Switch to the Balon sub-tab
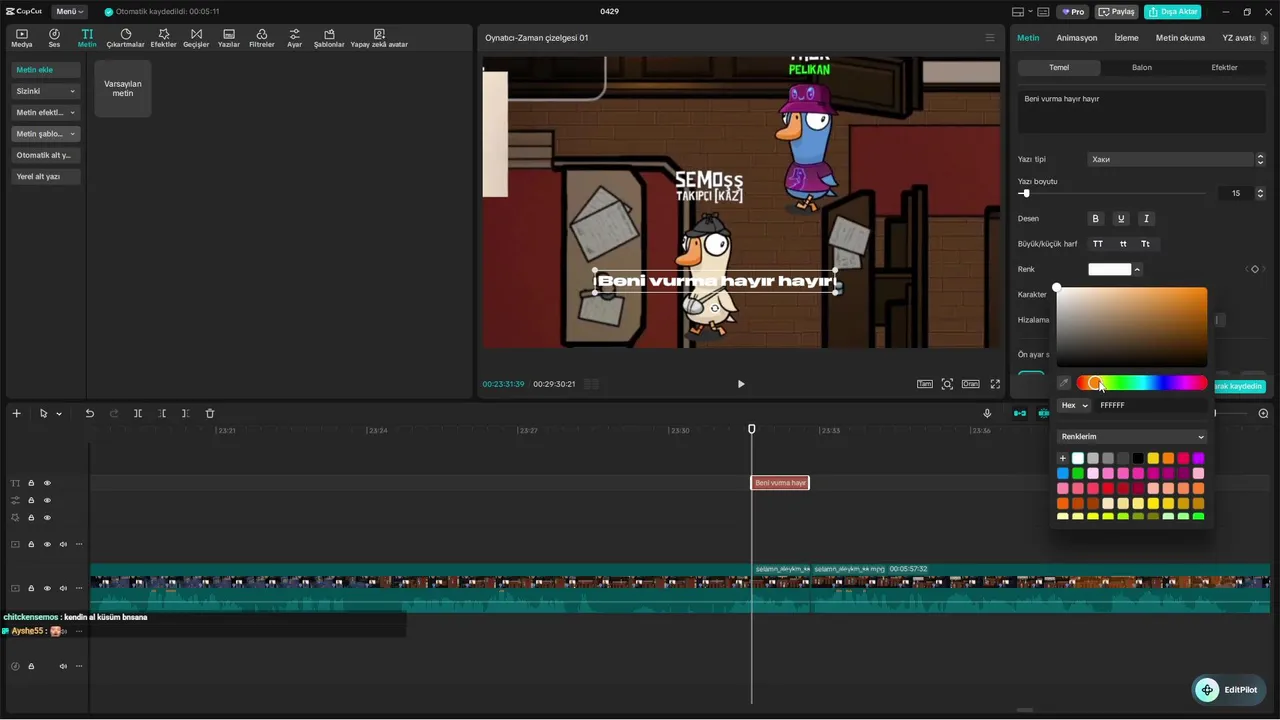This screenshot has width=1280, height=720. coord(1142,68)
